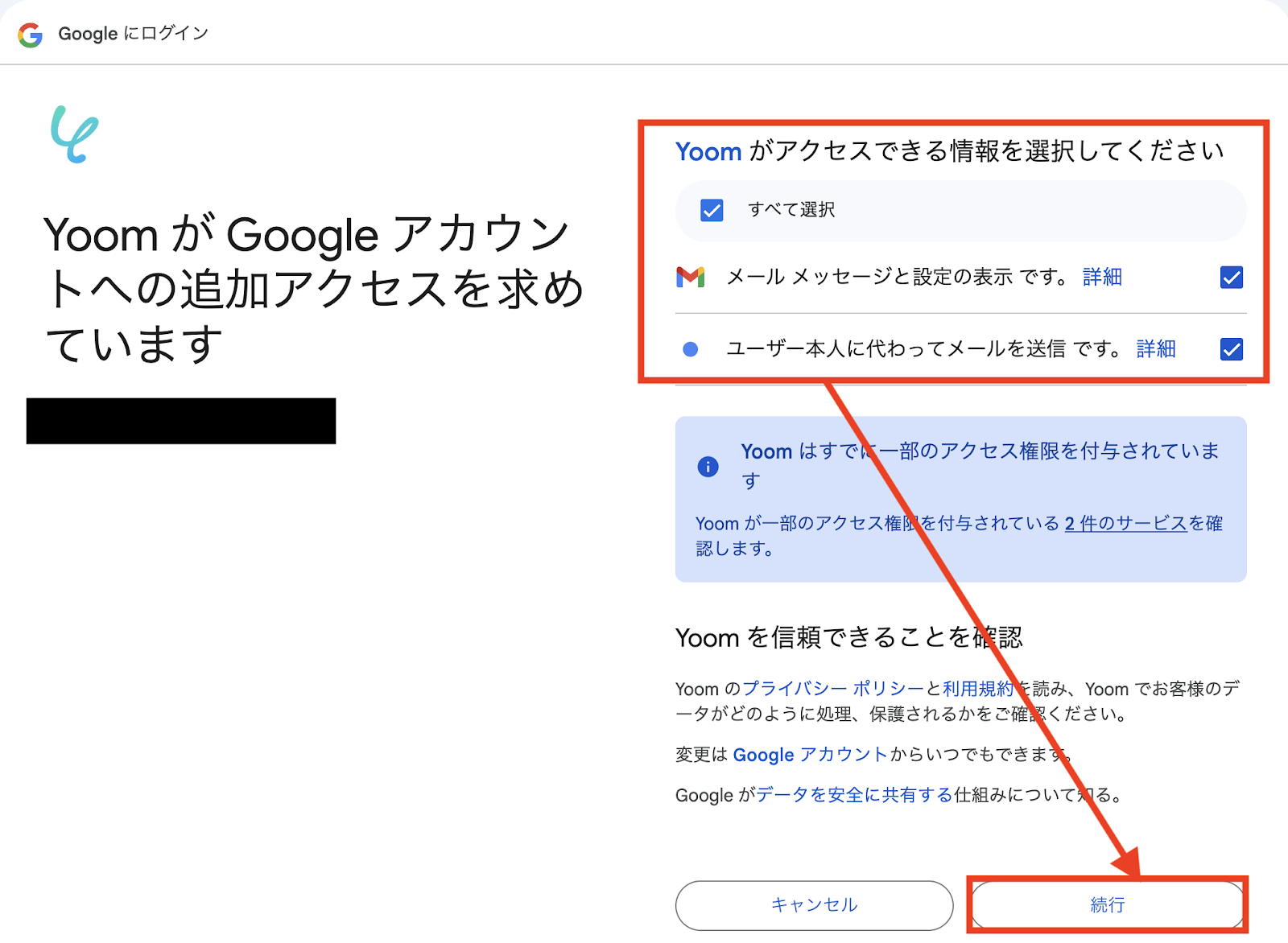Screen dimensions: 1288x943
Task: Click the info icon in the blue notice
Action: (708, 467)
